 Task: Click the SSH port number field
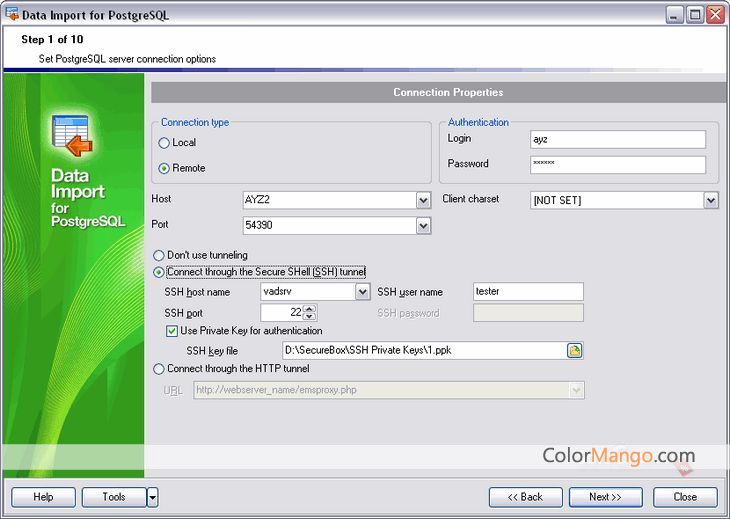[282, 313]
